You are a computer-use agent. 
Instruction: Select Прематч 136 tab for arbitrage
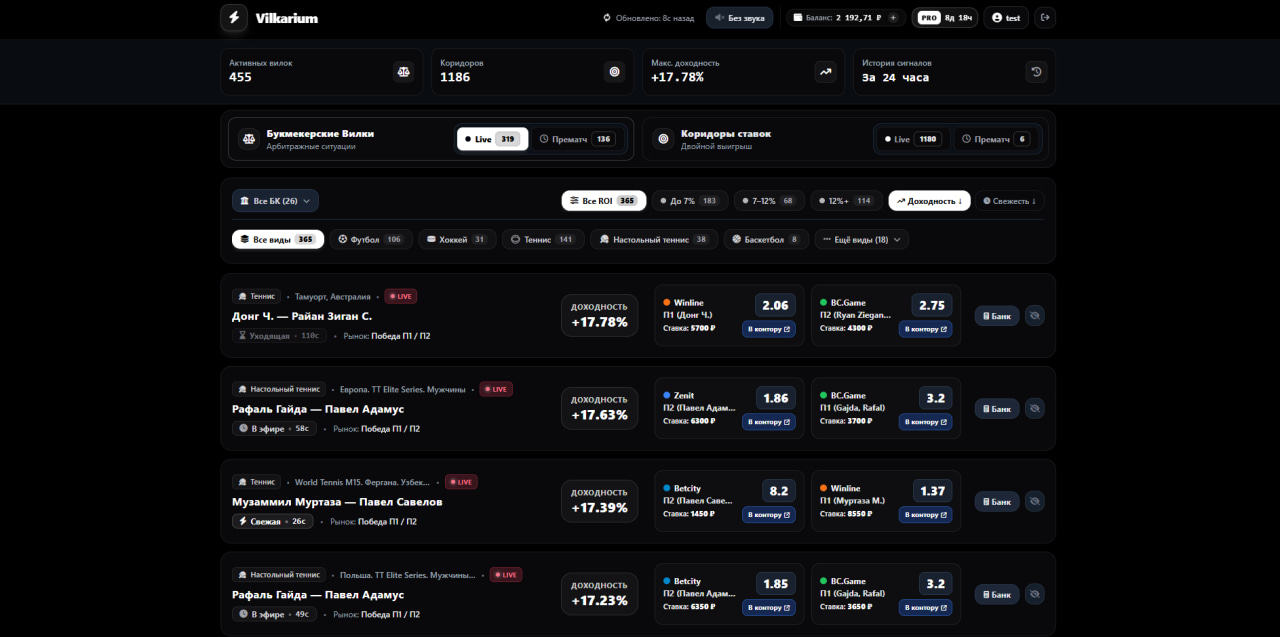[576, 139]
